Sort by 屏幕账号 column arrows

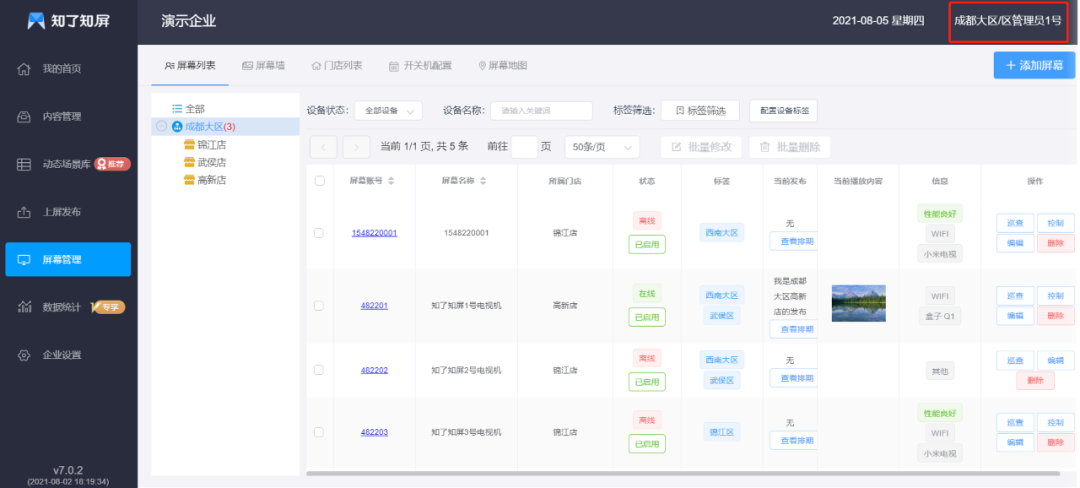pyautogui.click(x=391, y=181)
